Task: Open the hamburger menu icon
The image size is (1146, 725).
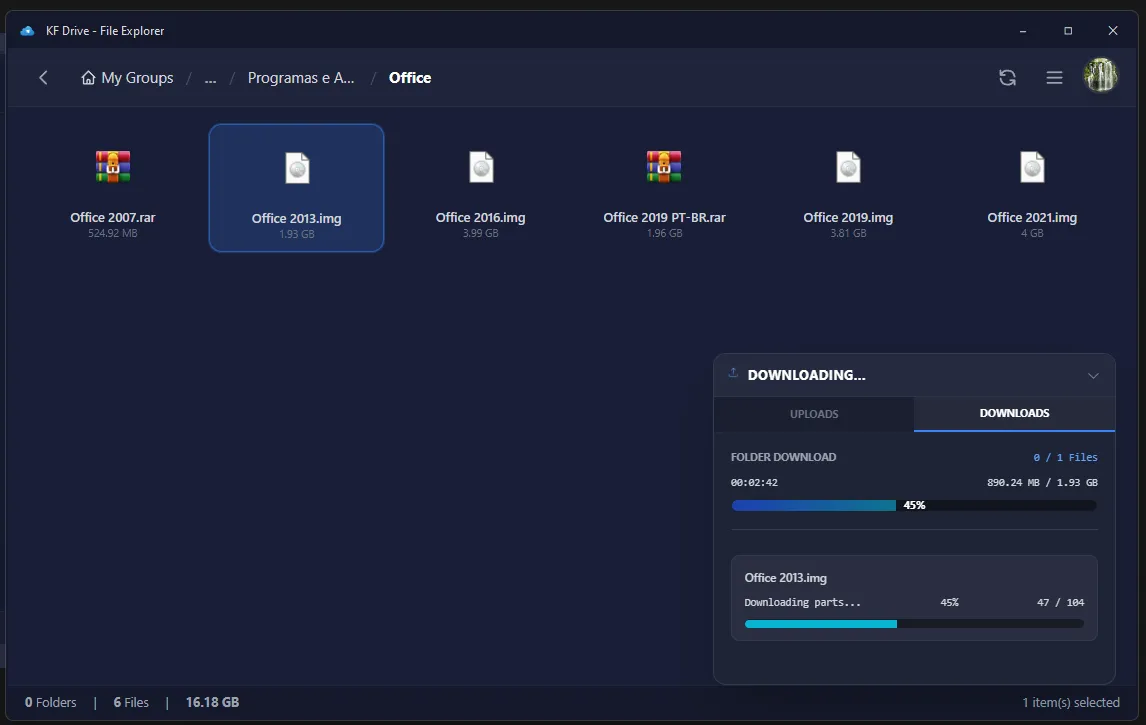Action: [1054, 78]
